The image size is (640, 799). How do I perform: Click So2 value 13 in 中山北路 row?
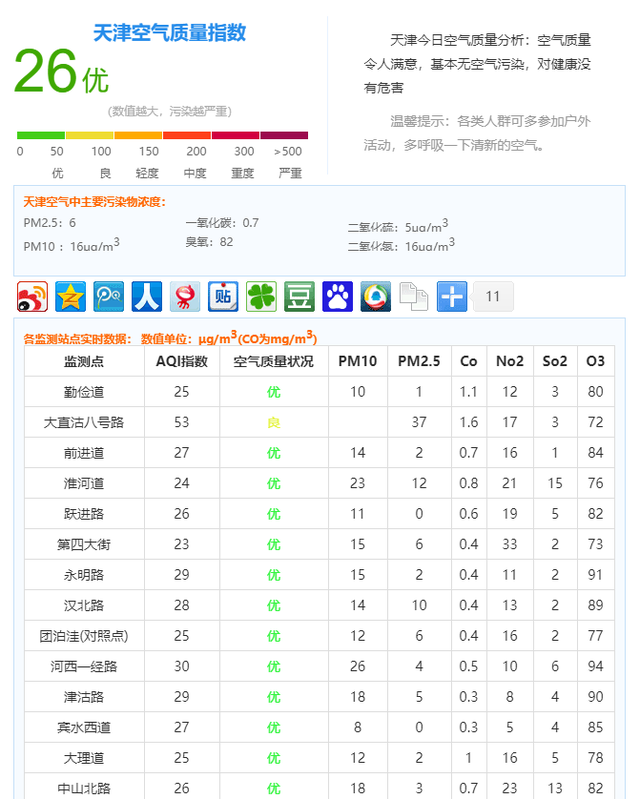point(555,788)
